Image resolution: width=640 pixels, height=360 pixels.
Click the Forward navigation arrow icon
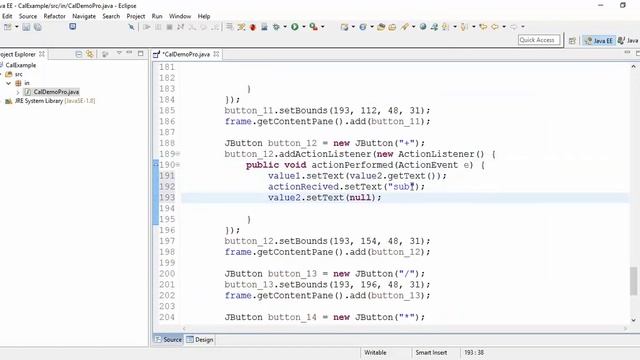tap(513, 27)
